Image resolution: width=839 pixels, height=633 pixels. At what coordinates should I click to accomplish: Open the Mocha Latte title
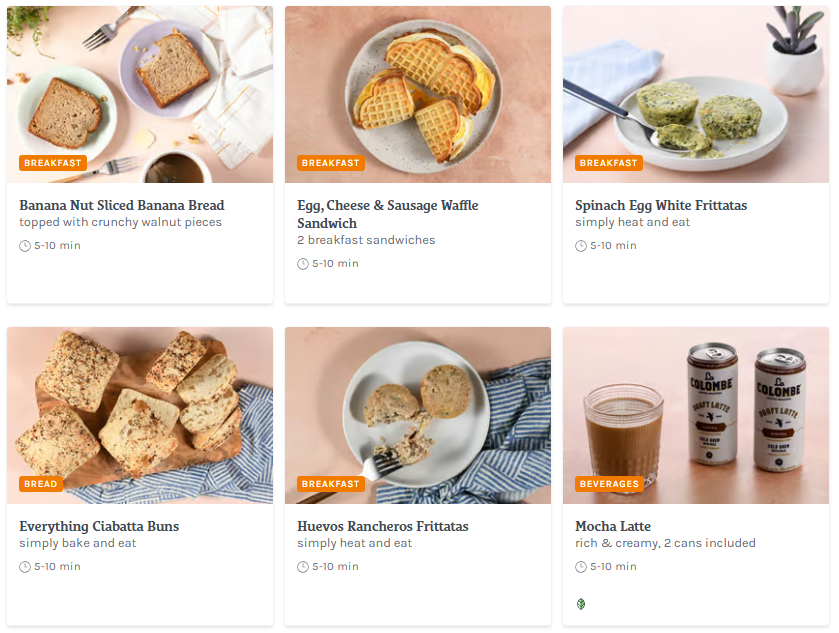pos(613,527)
